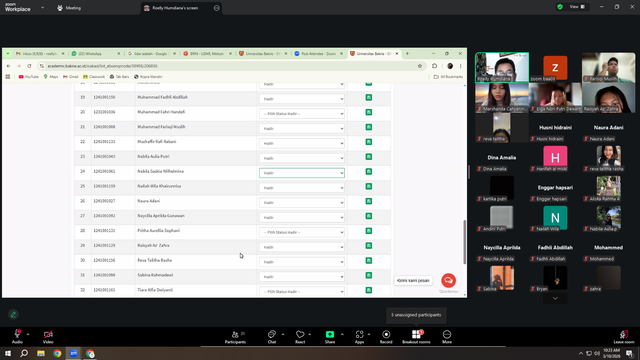This screenshot has height=360, width=640.
Task: Open status dropdown for Naura Adani
Action: [x=302, y=203]
